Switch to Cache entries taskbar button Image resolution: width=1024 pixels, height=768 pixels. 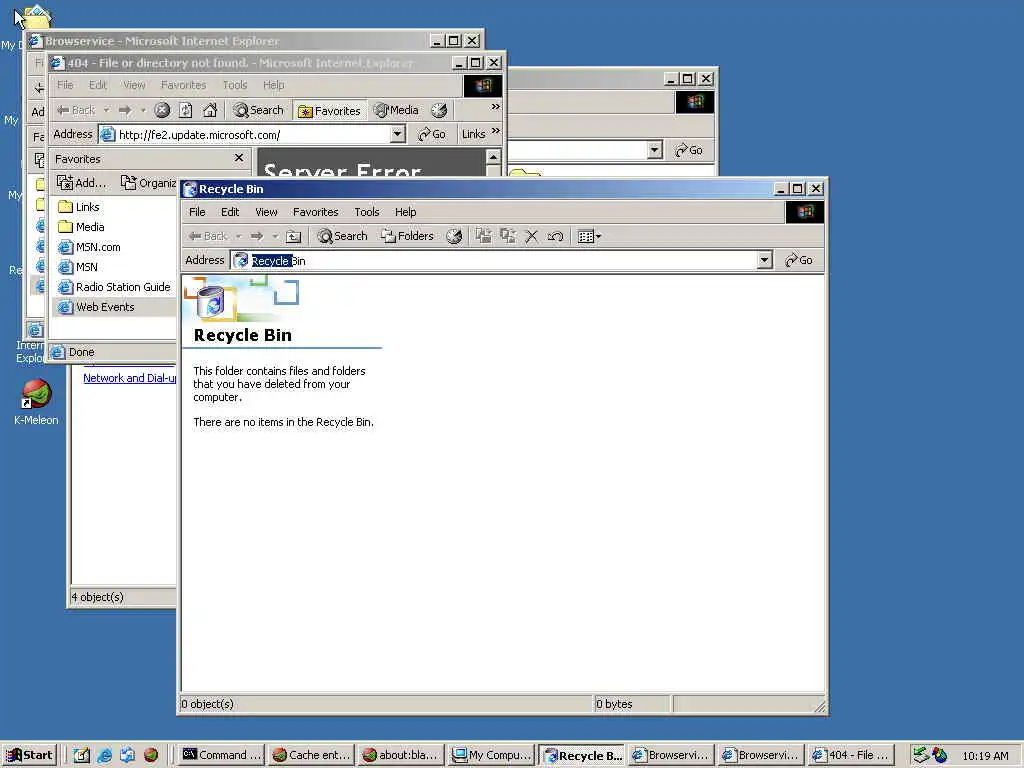point(311,755)
